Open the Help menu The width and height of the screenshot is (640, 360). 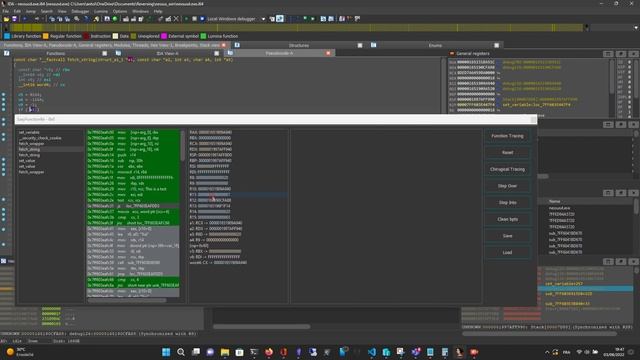158,11
